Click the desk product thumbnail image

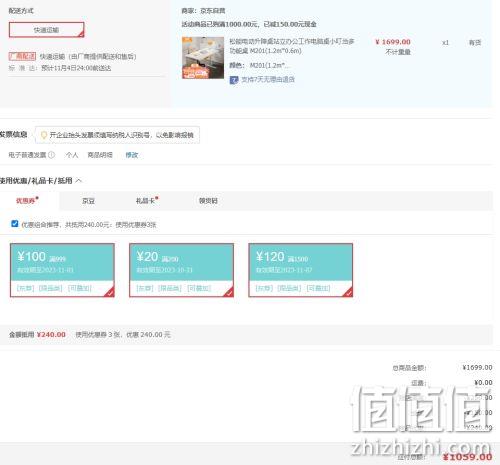203,58
